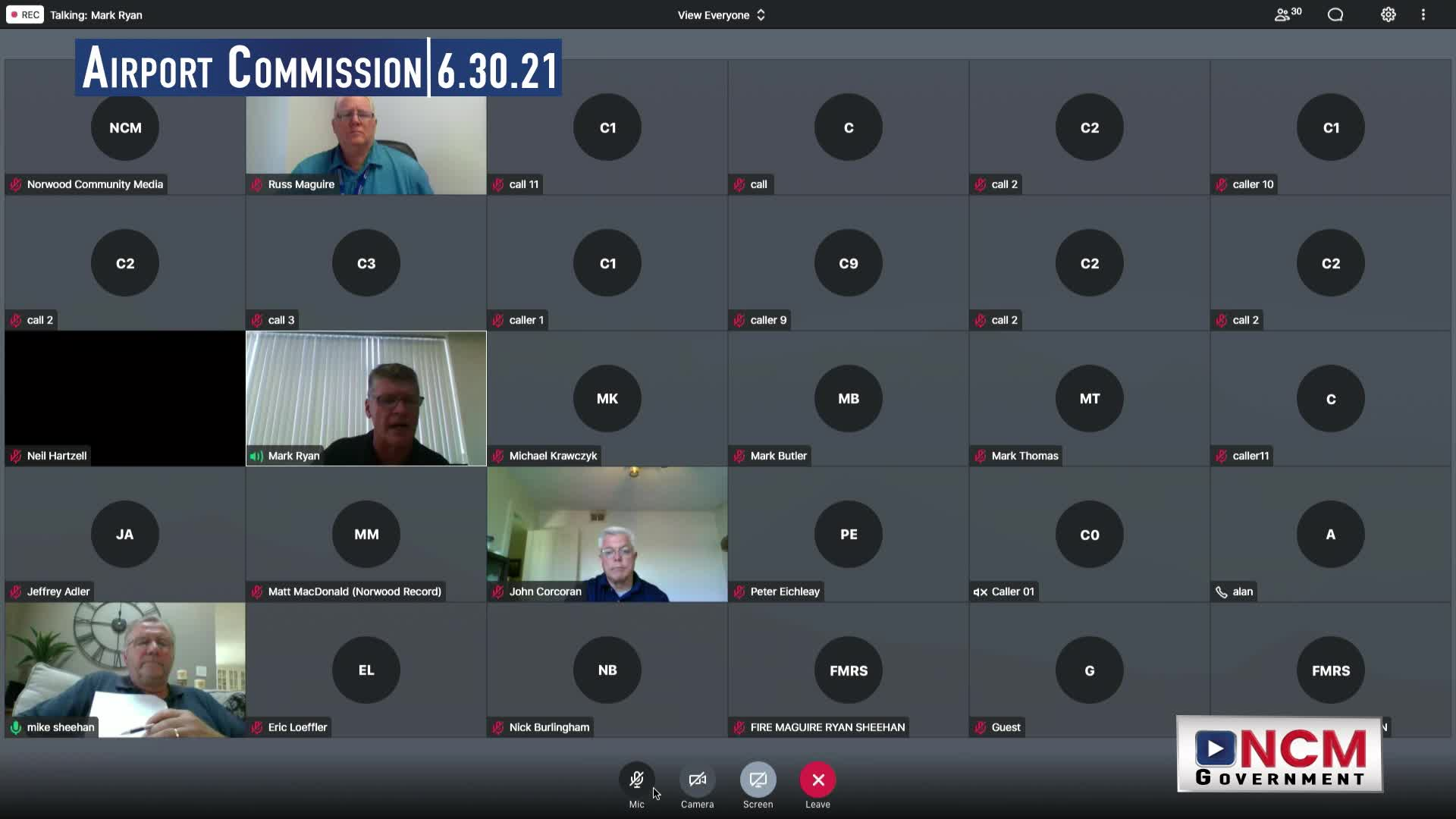The width and height of the screenshot is (1456, 819).
Task: Toggle the Screen share button
Action: coord(758,780)
